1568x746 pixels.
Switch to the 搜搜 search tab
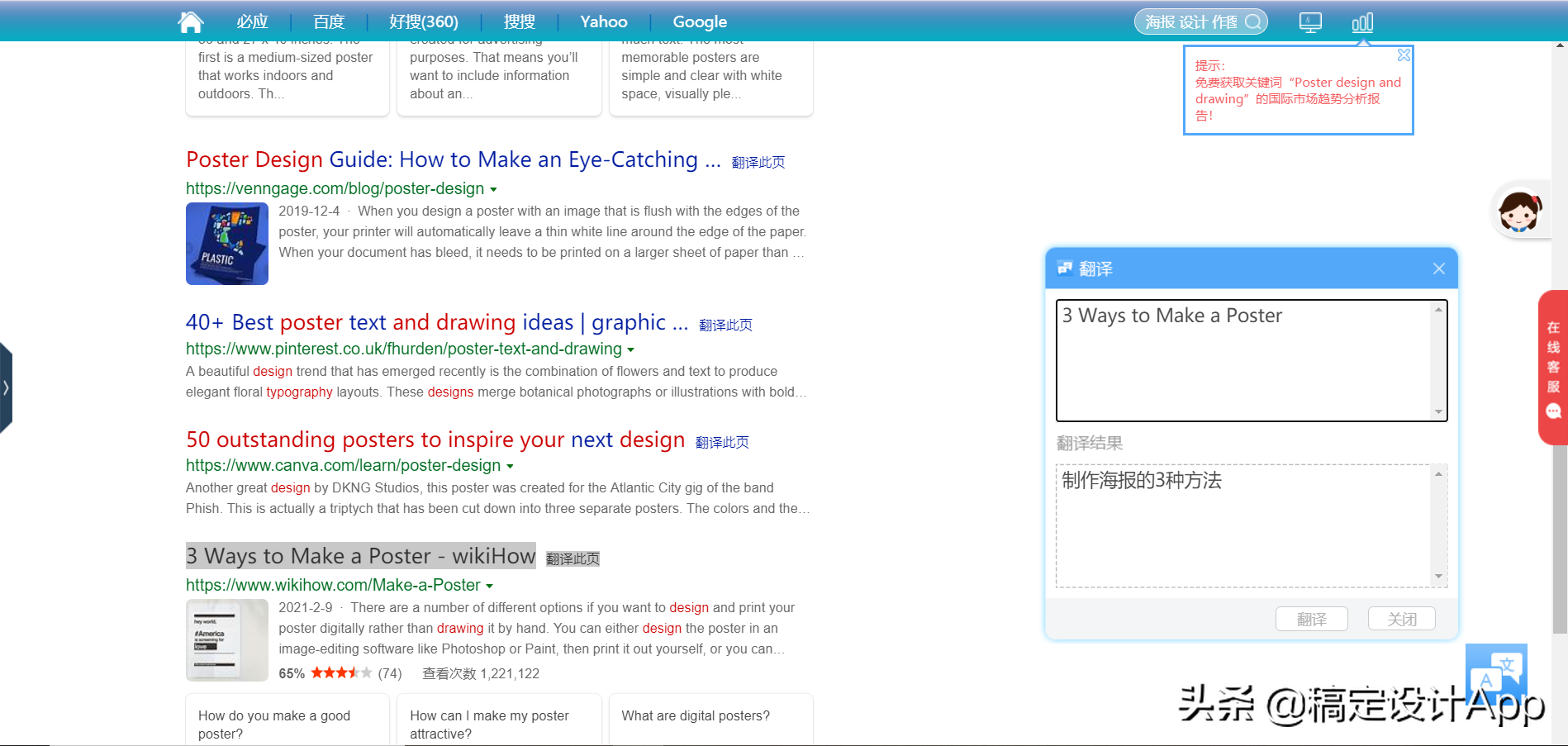point(520,22)
